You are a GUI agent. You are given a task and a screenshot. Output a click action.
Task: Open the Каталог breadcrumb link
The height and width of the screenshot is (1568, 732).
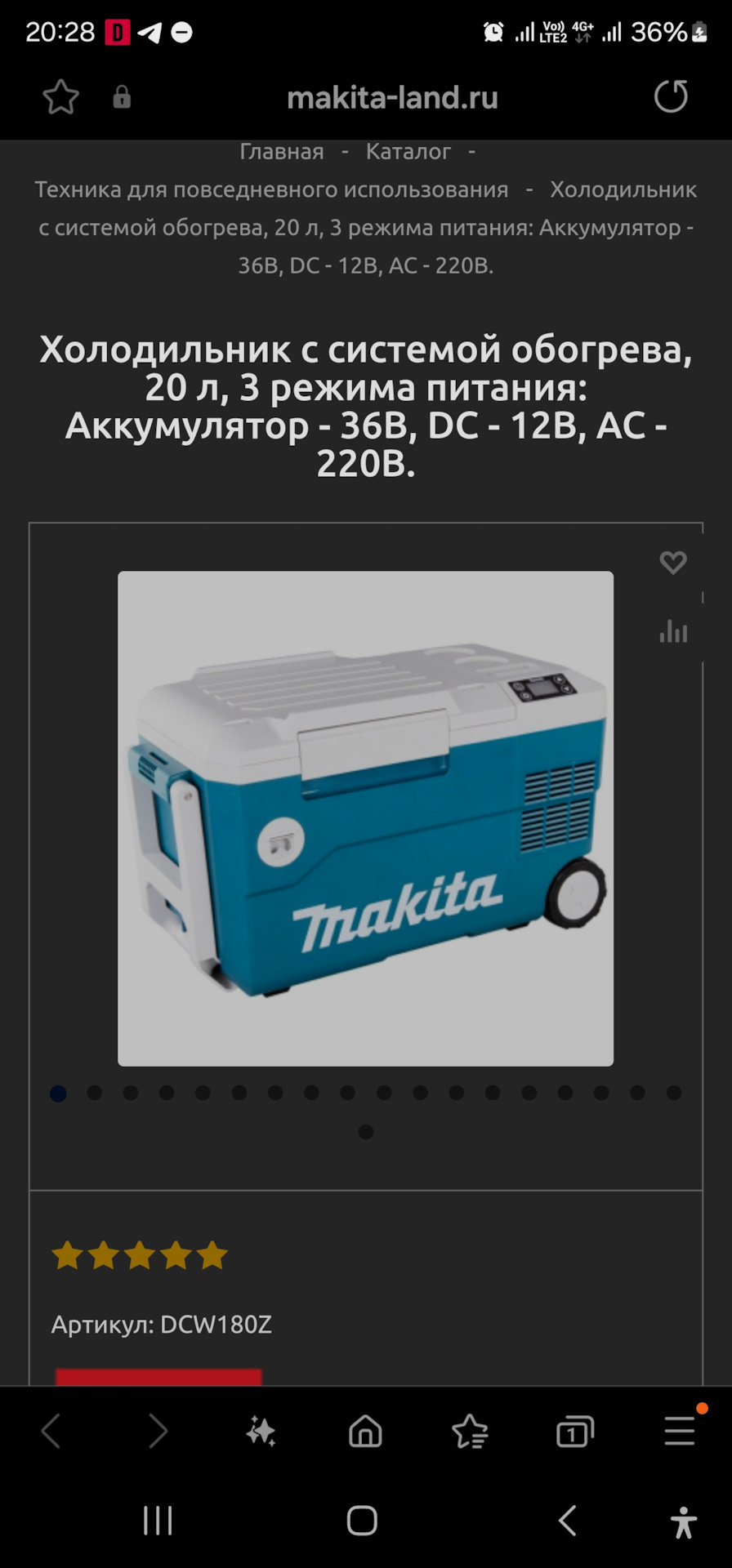[x=408, y=151]
